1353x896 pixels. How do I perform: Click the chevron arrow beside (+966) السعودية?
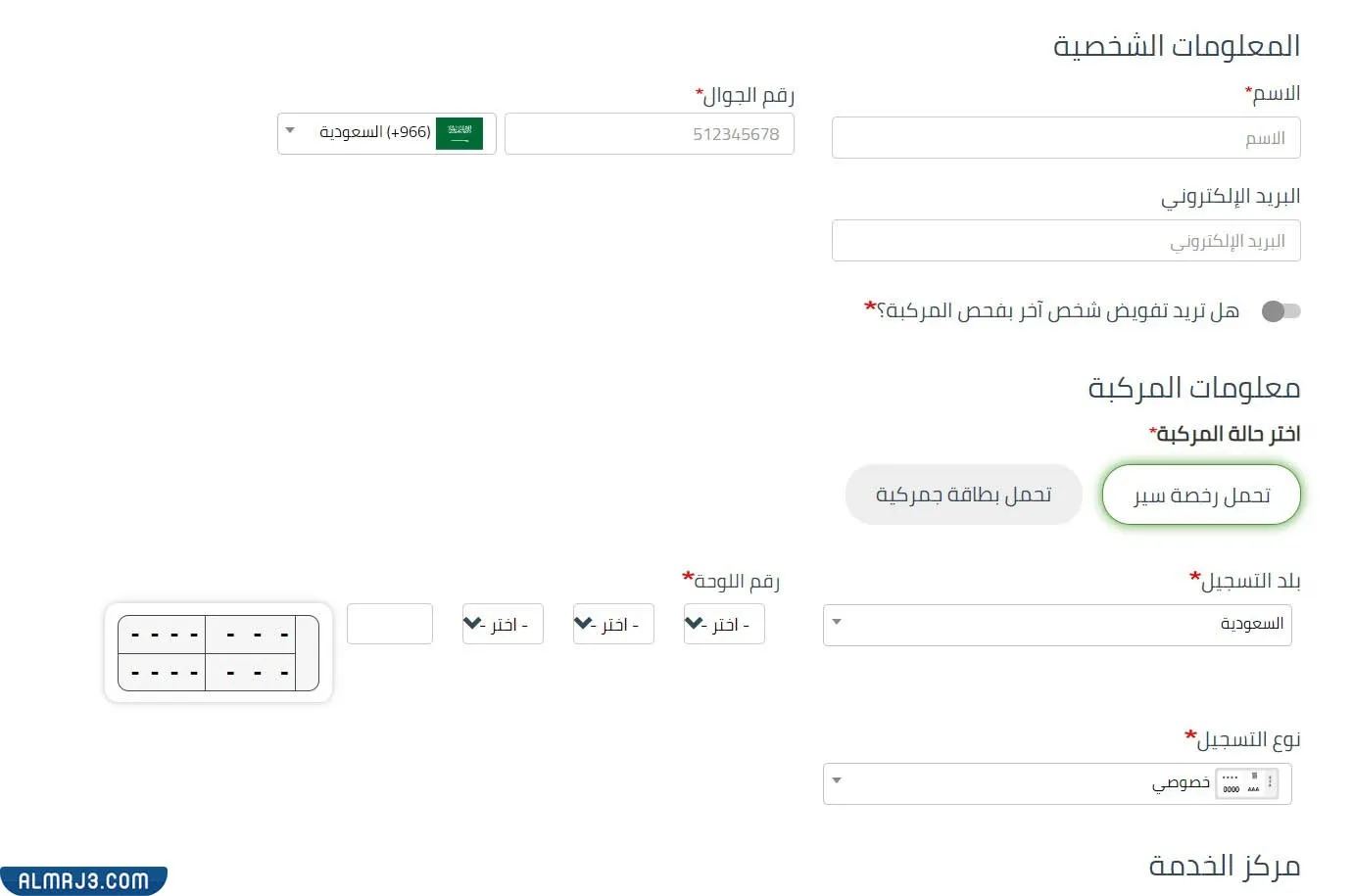click(x=290, y=130)
